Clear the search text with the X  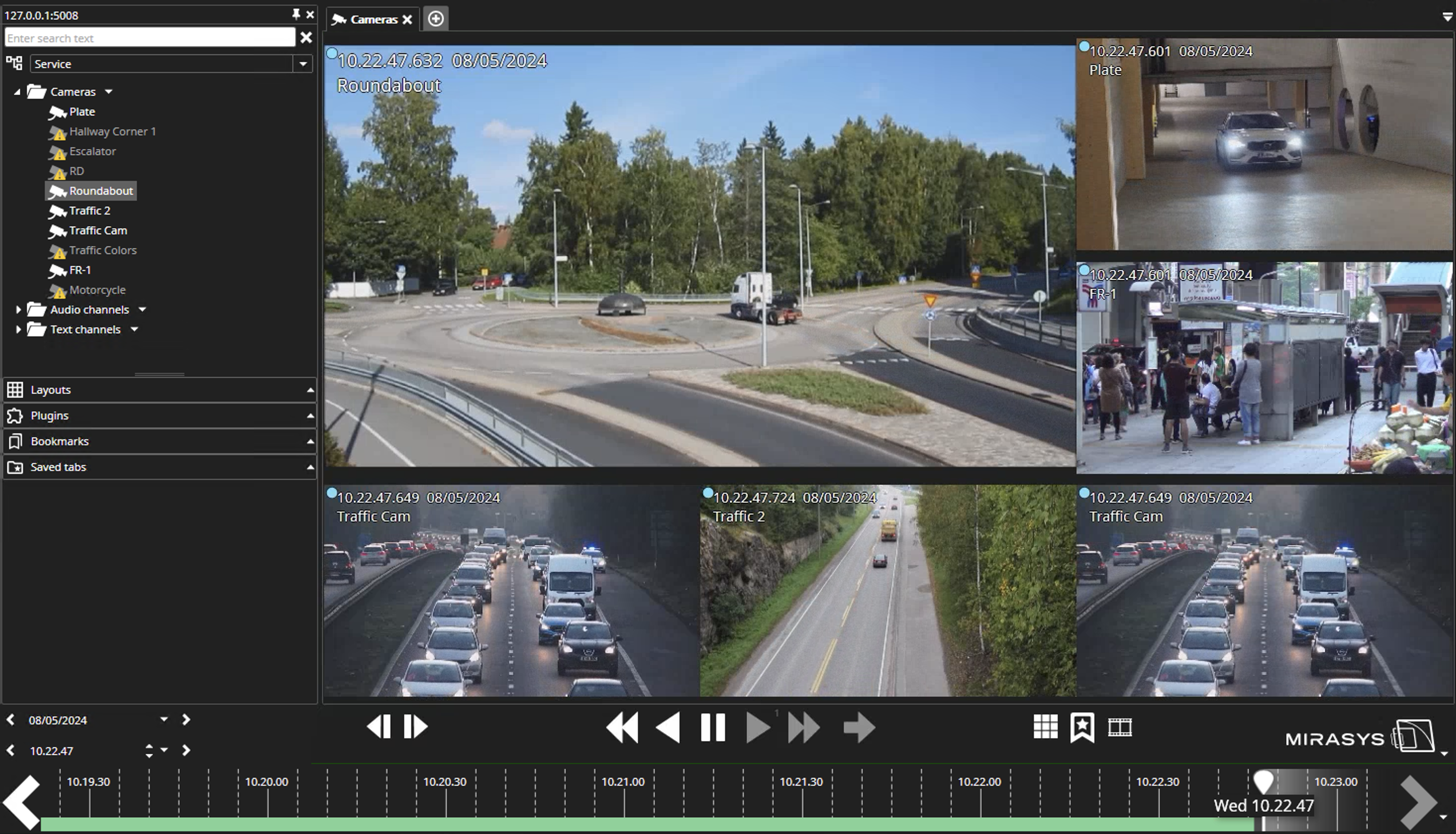307,38
